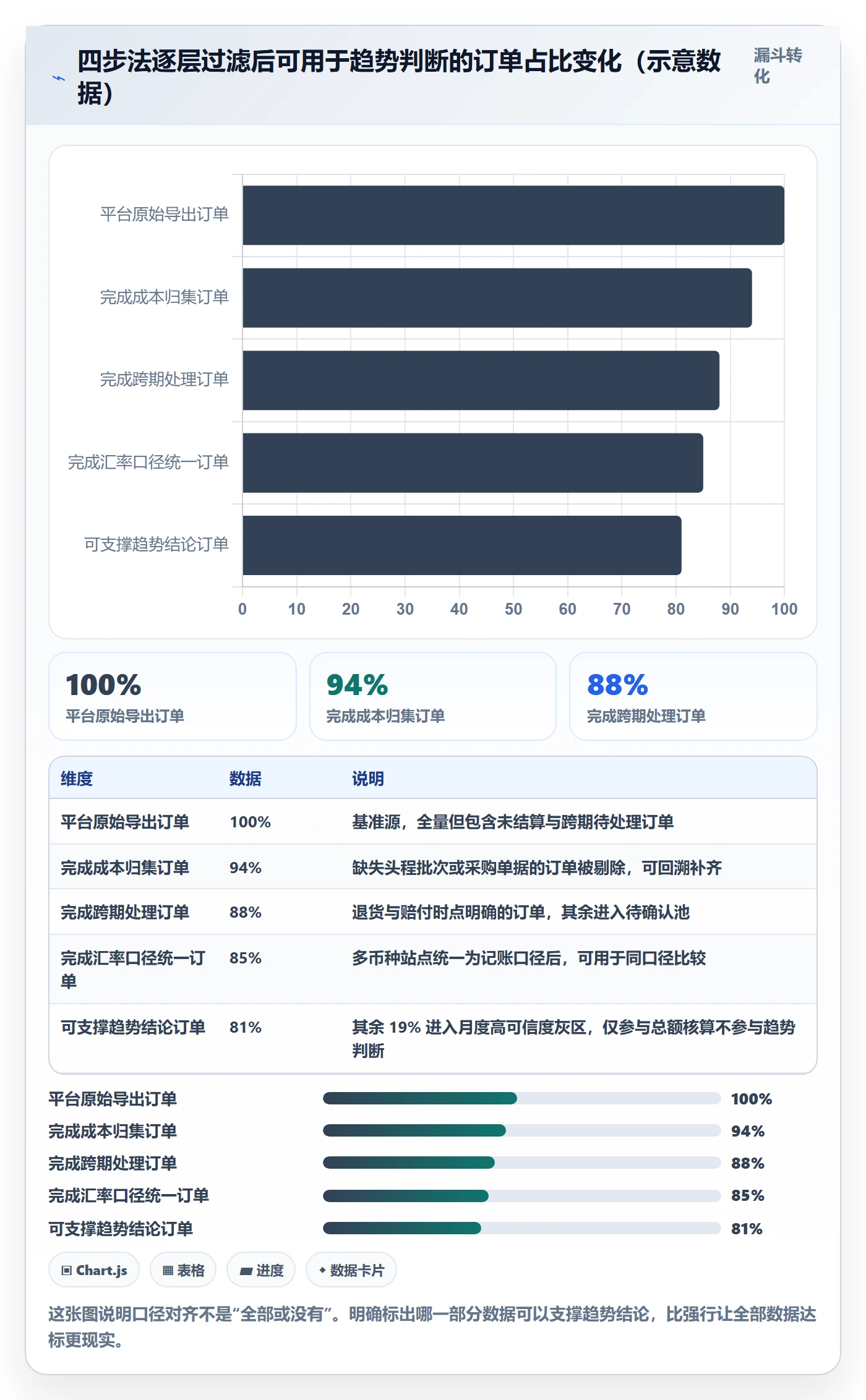Click the 漏斗转化 tag in header
This screenshot has width=866, height=1400.
point(778,66)
